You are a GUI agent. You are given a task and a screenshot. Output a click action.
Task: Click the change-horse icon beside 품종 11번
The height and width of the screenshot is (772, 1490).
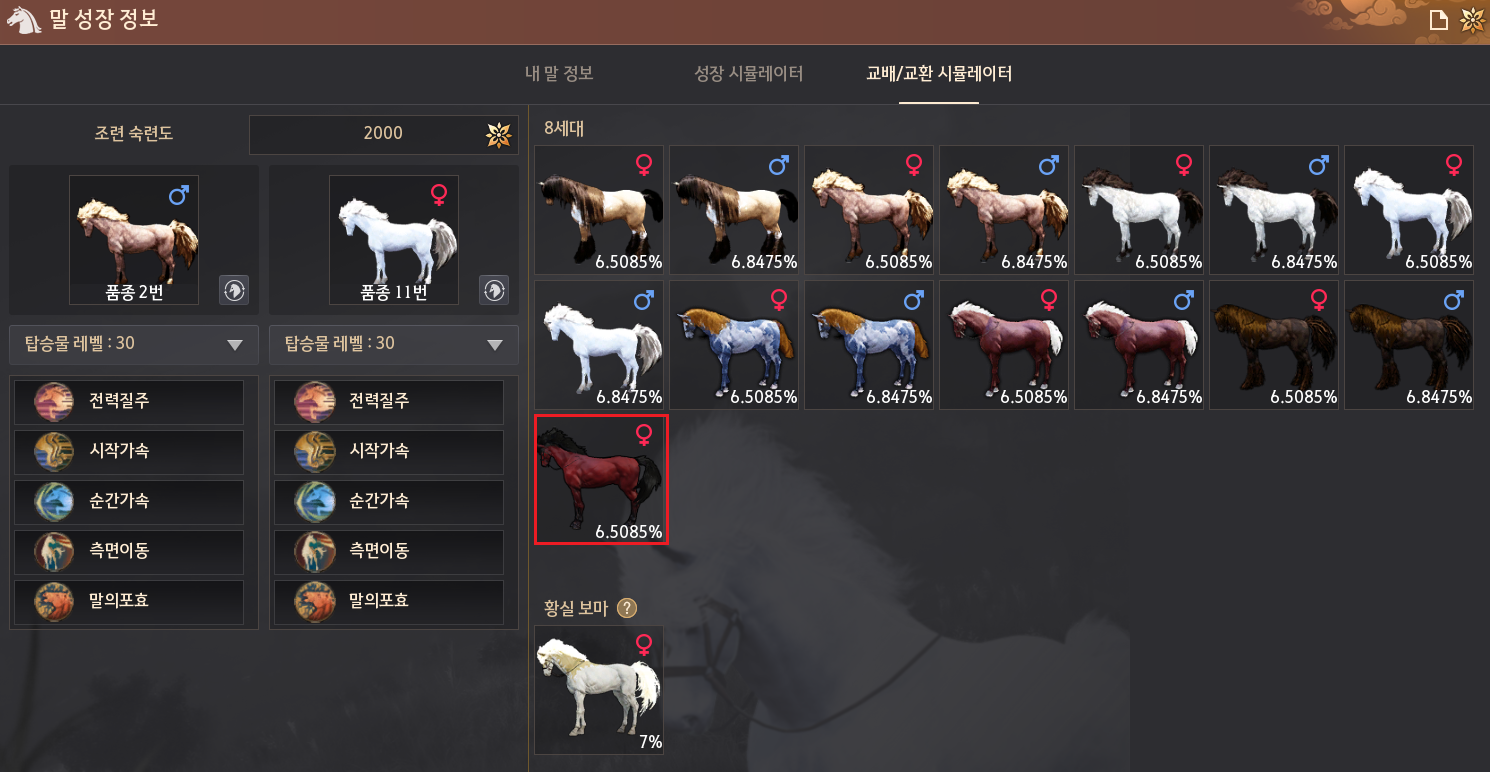coord(494,290)
